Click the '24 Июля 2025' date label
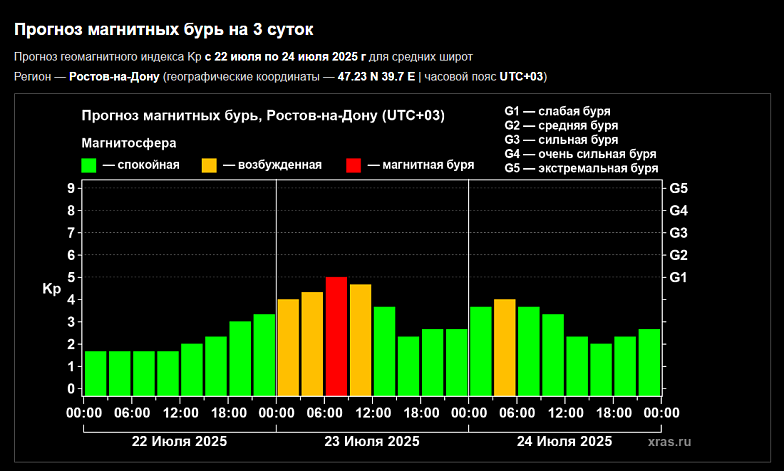This screenshot has width=784, height=471. [x=564, y=442]
